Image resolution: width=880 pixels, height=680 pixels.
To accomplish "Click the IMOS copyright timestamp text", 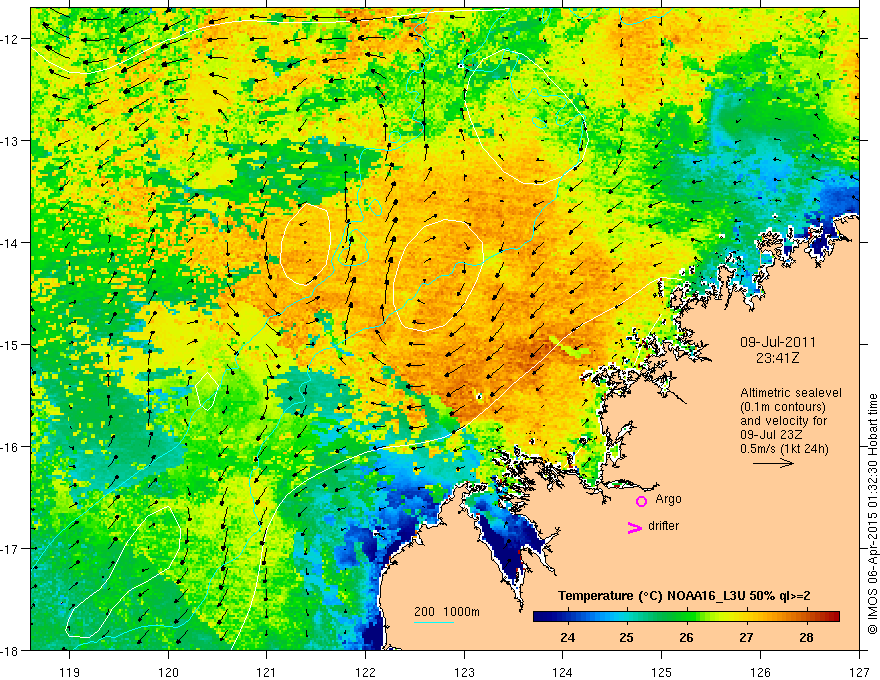I will pos(872,514).
